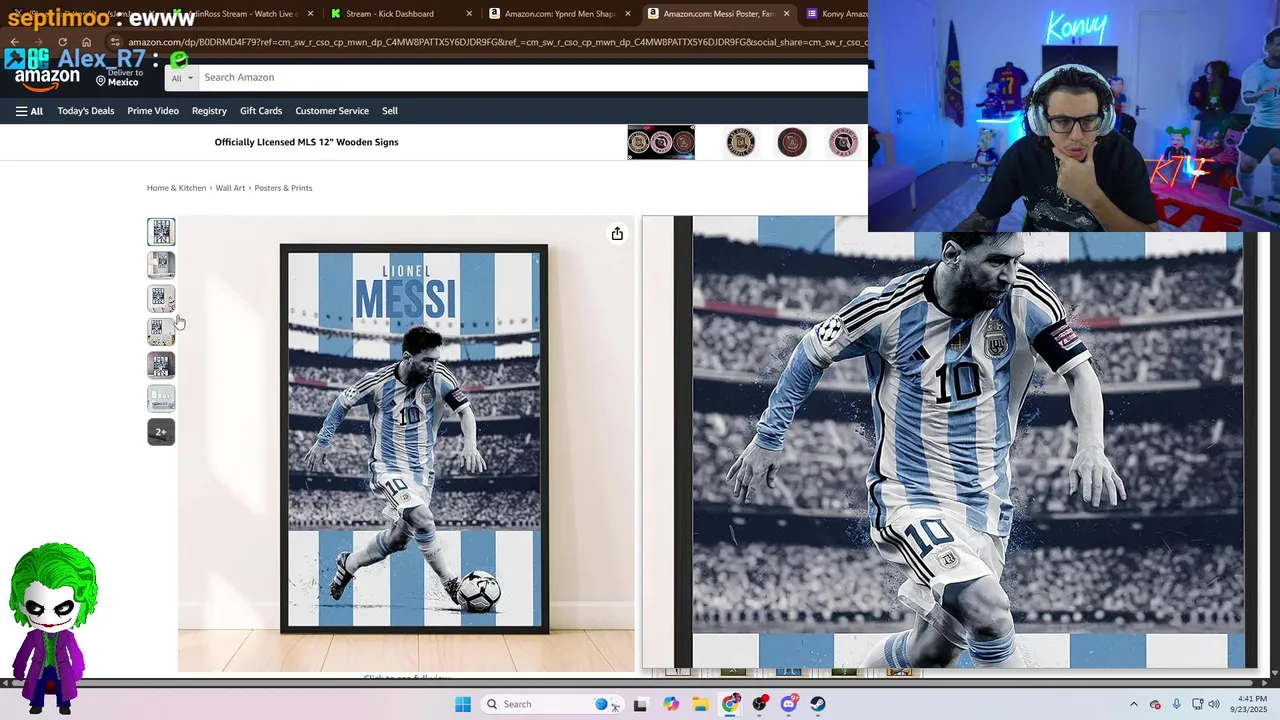The height and width of the screenshot is (720, 1280).
Task: Switch to the Ypnrd Men Shape Amazon tab
Action: point(560,14)
